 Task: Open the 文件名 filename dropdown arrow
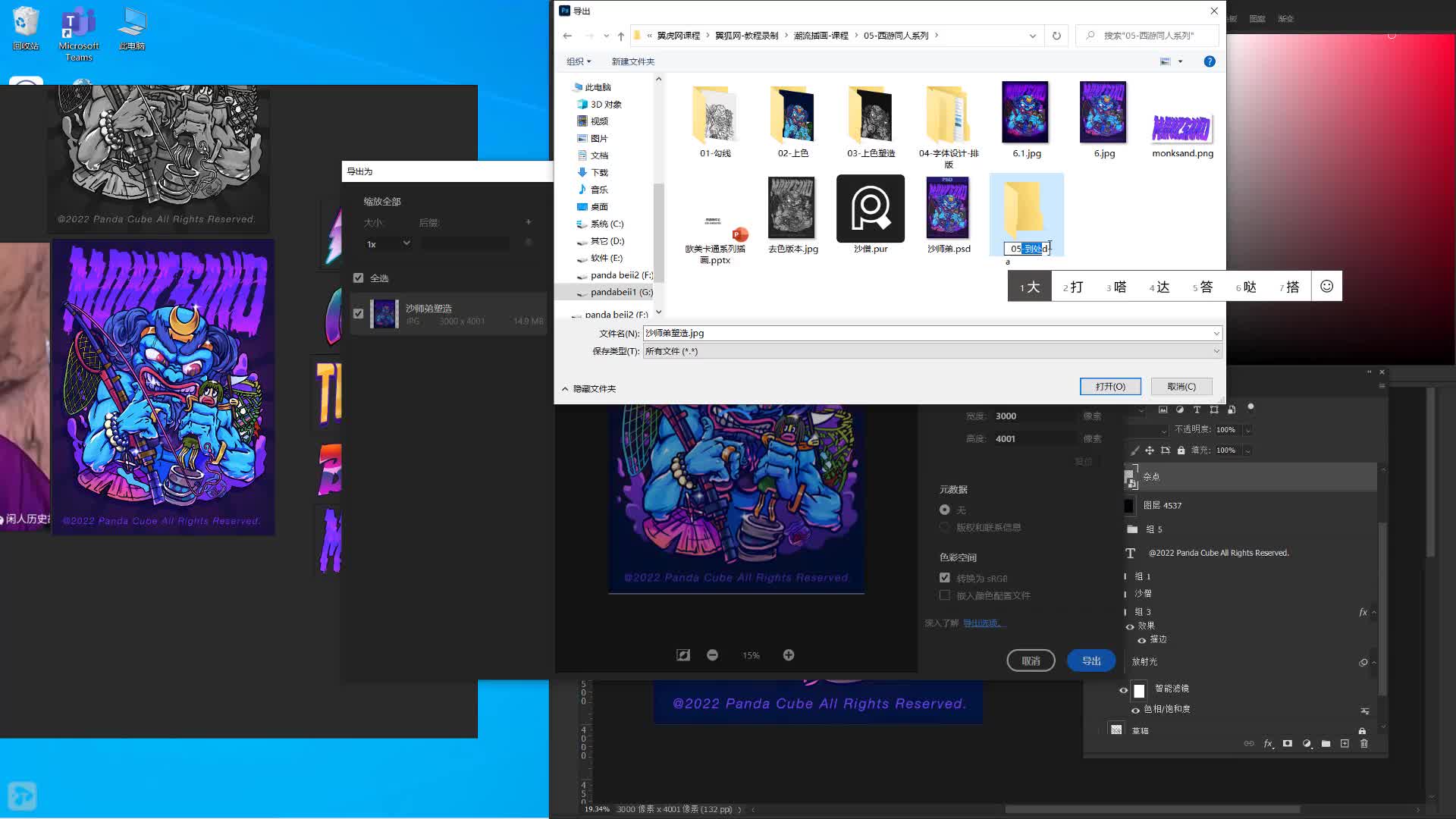click(1216, 334)
